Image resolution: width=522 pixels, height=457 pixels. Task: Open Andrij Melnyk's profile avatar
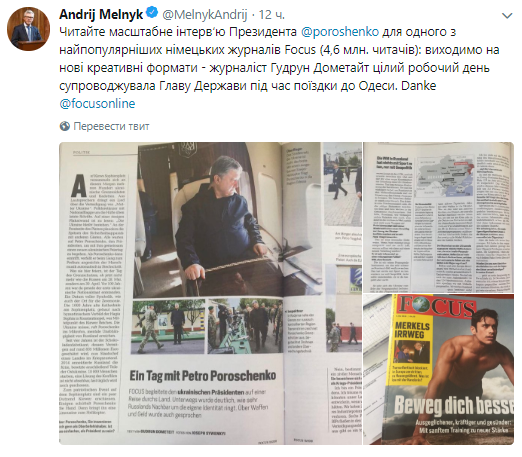click(29, 29)
